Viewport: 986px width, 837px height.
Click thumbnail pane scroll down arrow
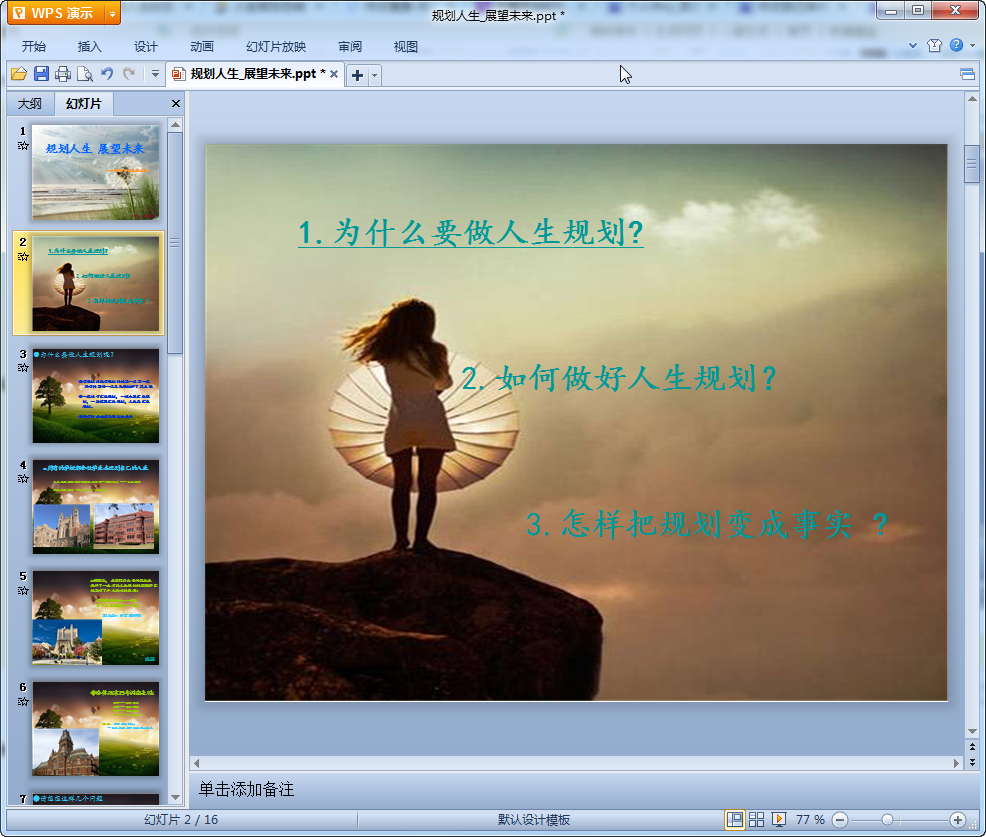pyautogui.click(x=175, y=797)
